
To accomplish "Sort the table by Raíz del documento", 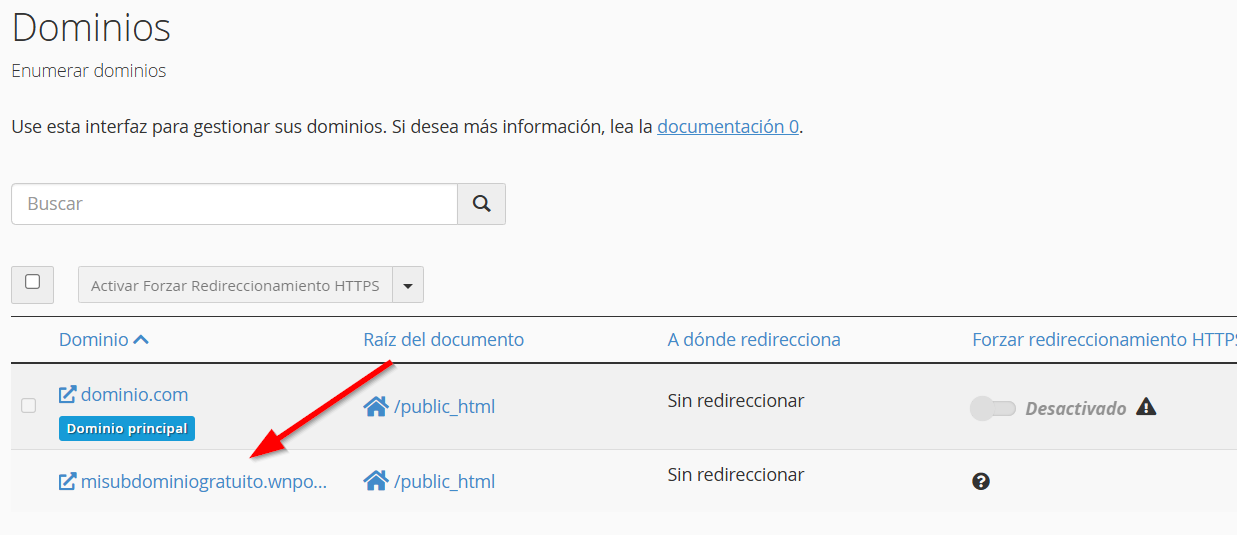I will pos(443,340).
